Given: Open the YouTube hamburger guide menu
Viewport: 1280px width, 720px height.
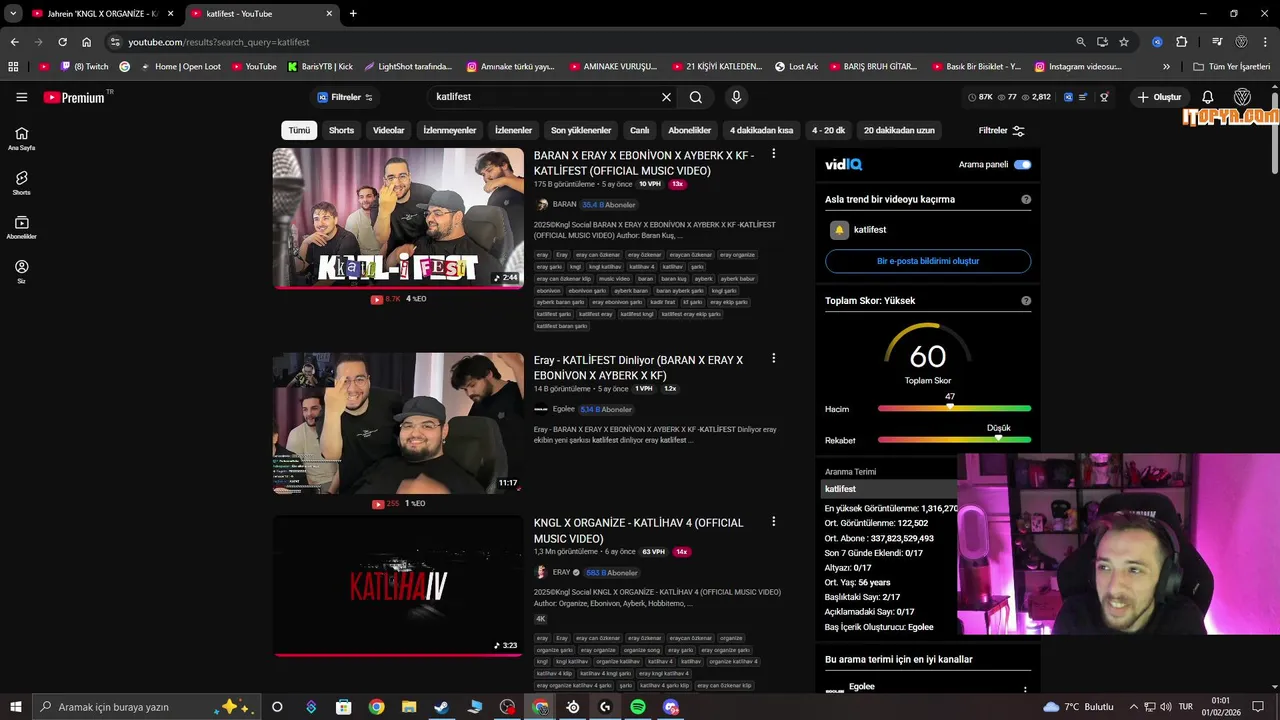Looking at the screenshot, I should click(x=21, y=97).
